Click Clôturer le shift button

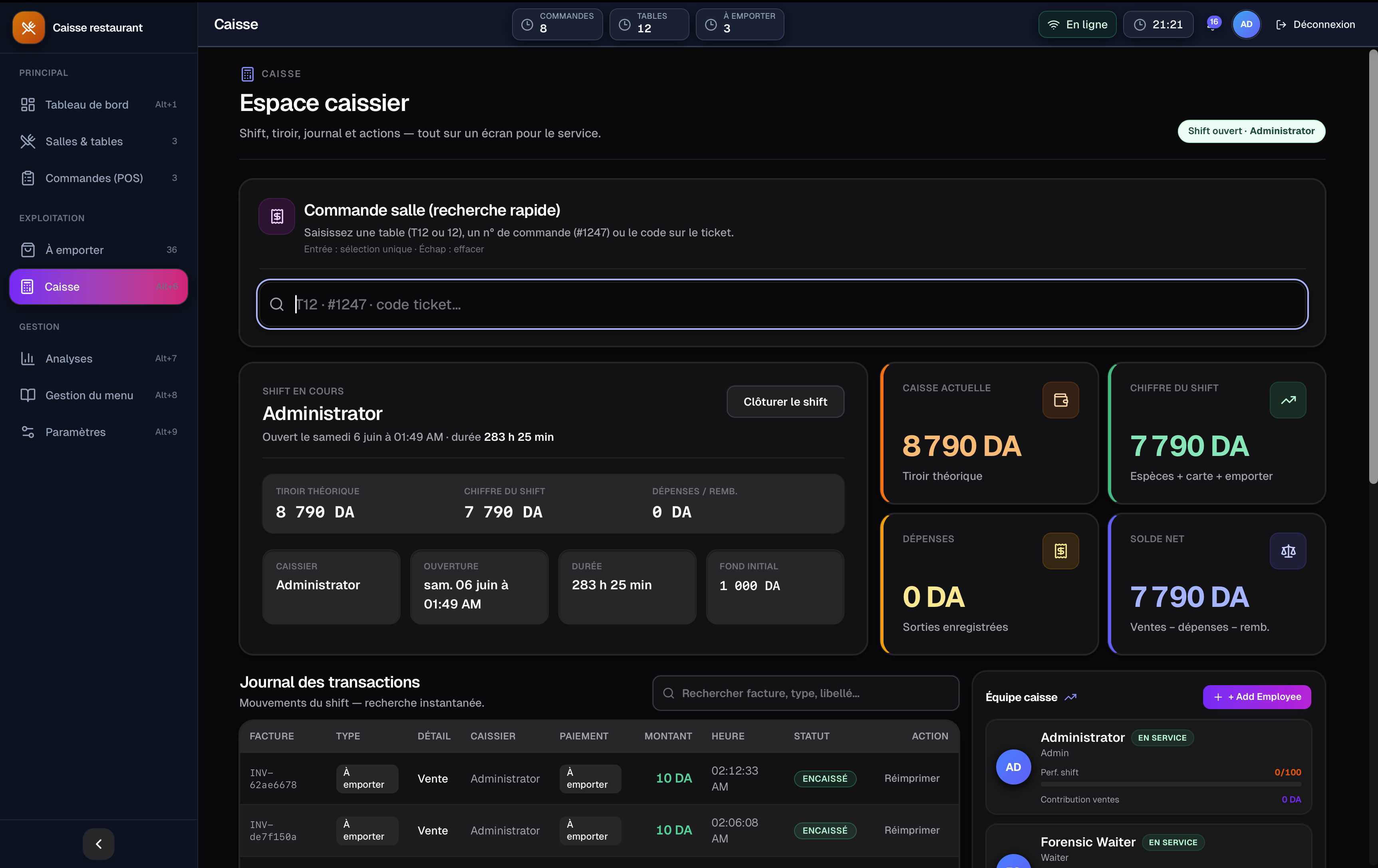click(x=785, y=402)
